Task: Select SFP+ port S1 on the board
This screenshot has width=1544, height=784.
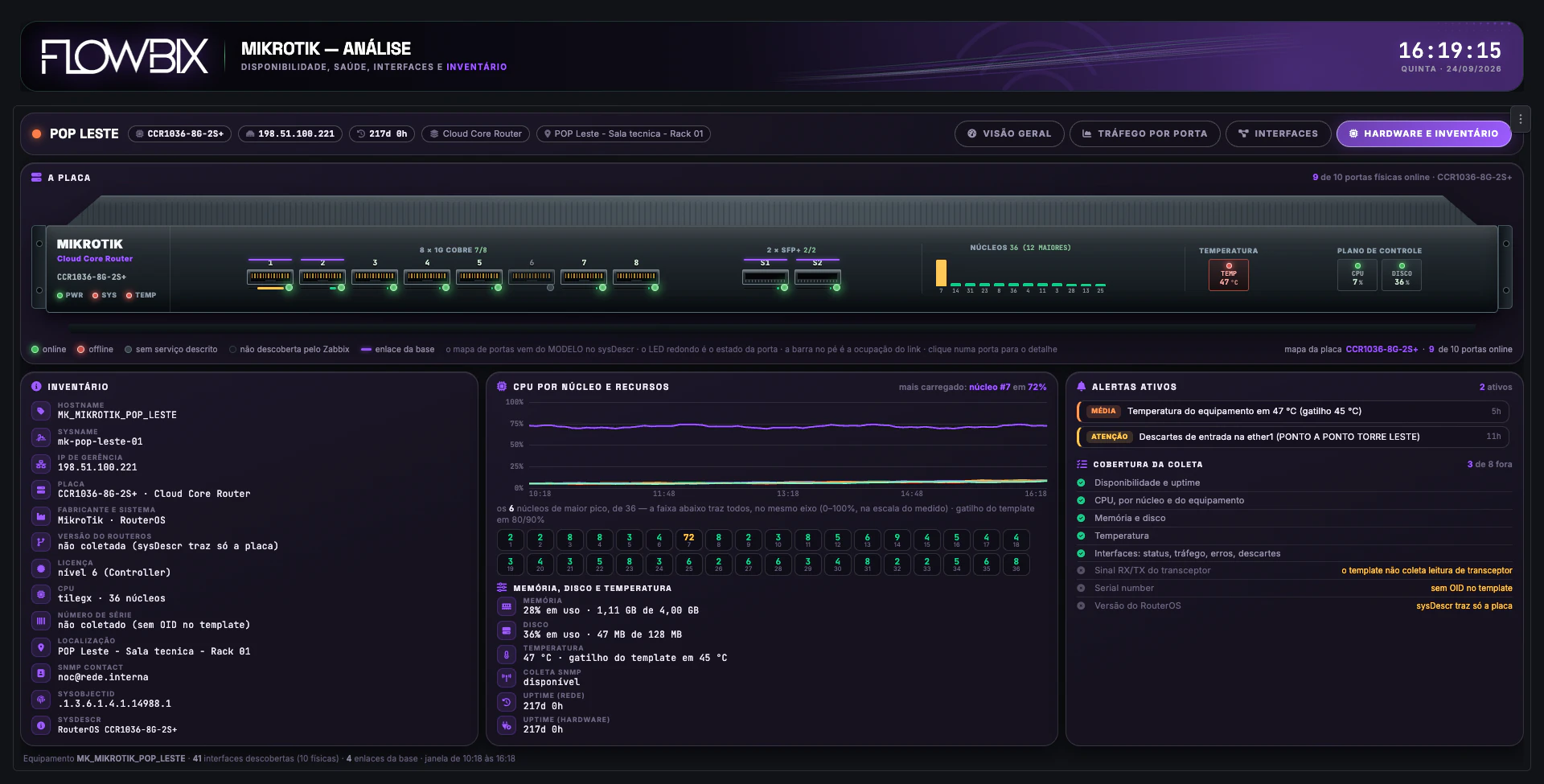Action: 766,277
